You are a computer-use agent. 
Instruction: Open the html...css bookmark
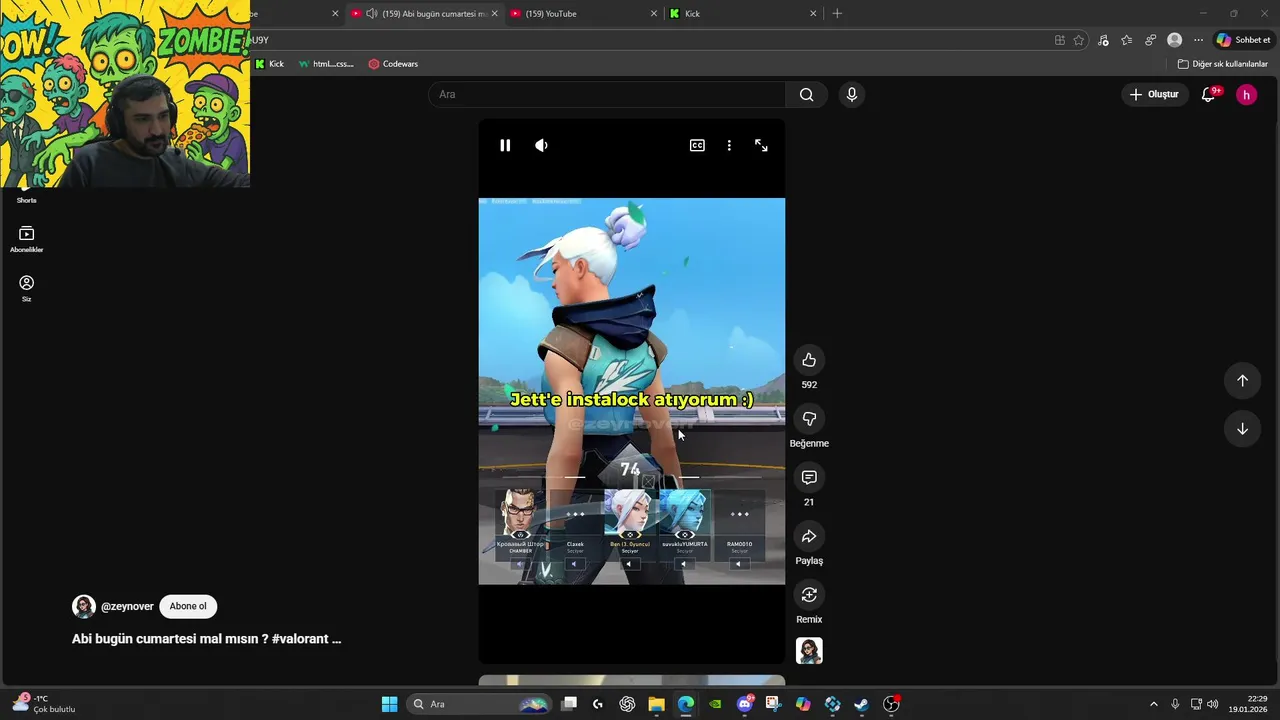pos(326,64)
